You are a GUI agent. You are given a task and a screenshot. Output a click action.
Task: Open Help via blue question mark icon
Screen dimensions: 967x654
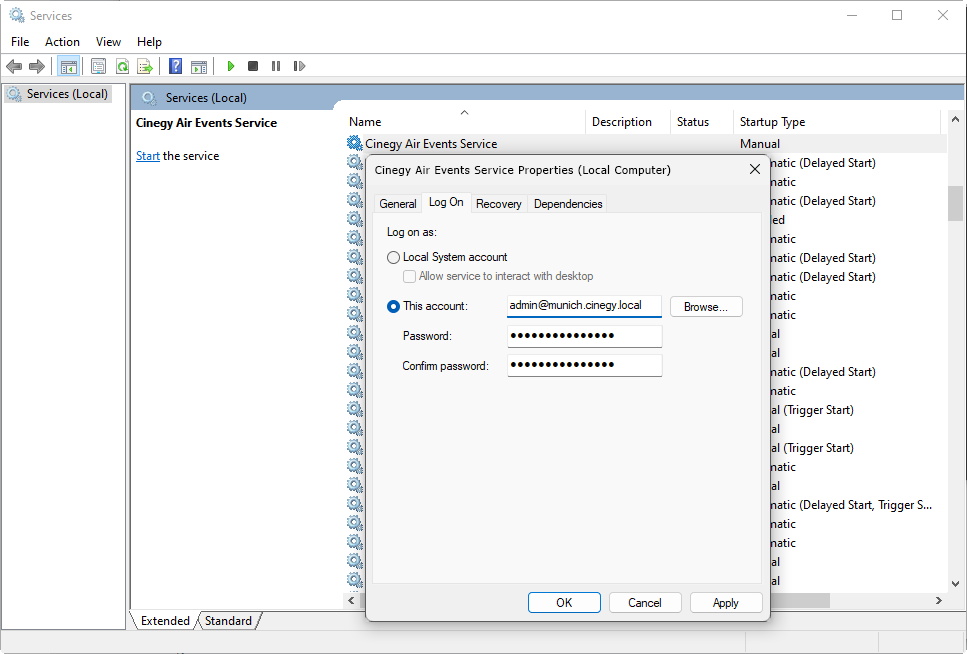(x=175, y=66)
